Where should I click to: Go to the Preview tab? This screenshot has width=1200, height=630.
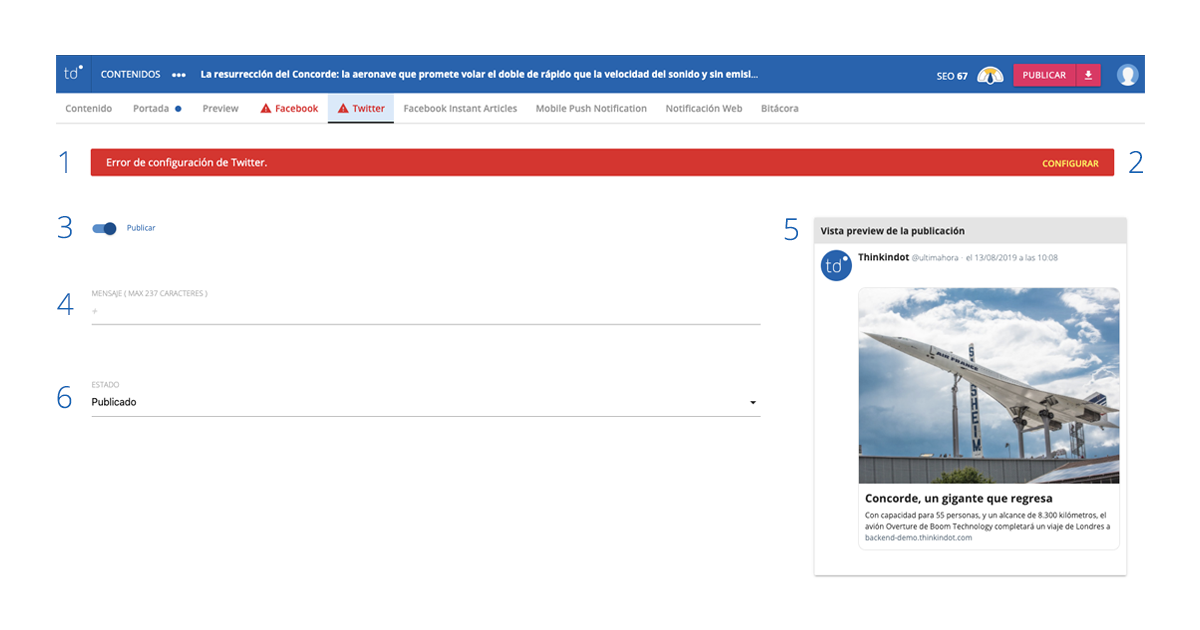click(x=220, y=109)
